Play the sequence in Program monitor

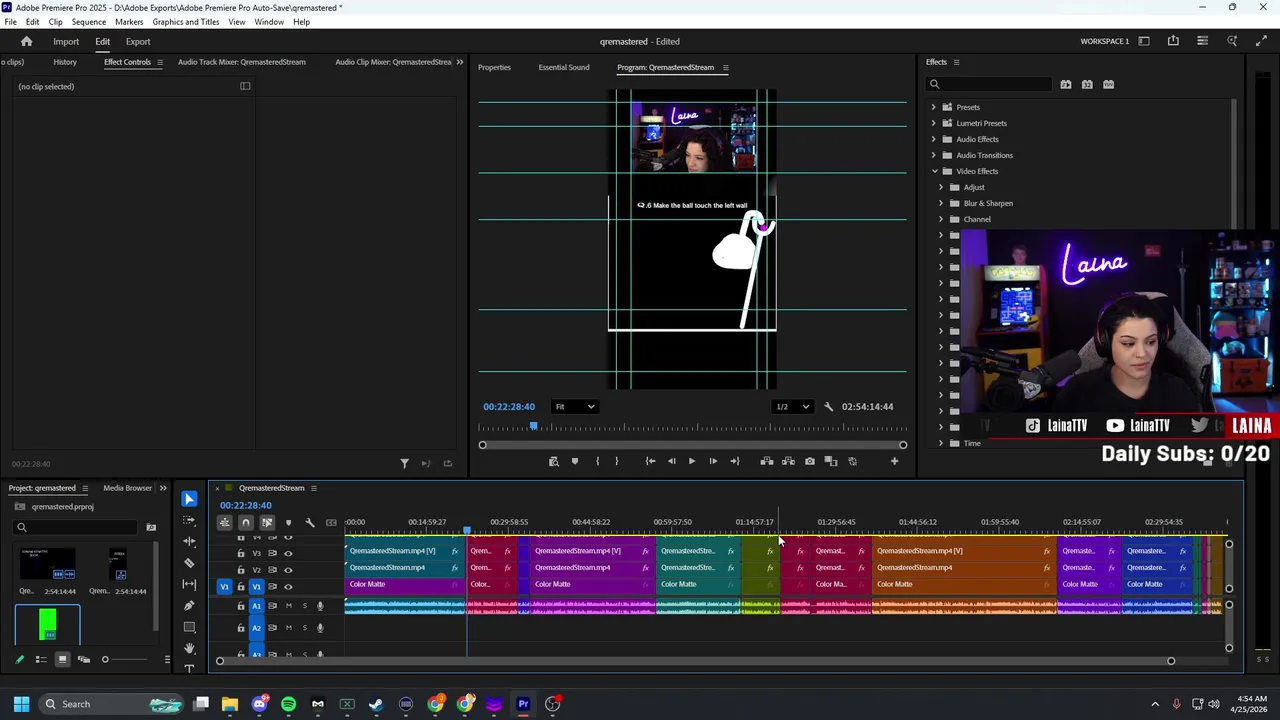click(x=692, y=461)
